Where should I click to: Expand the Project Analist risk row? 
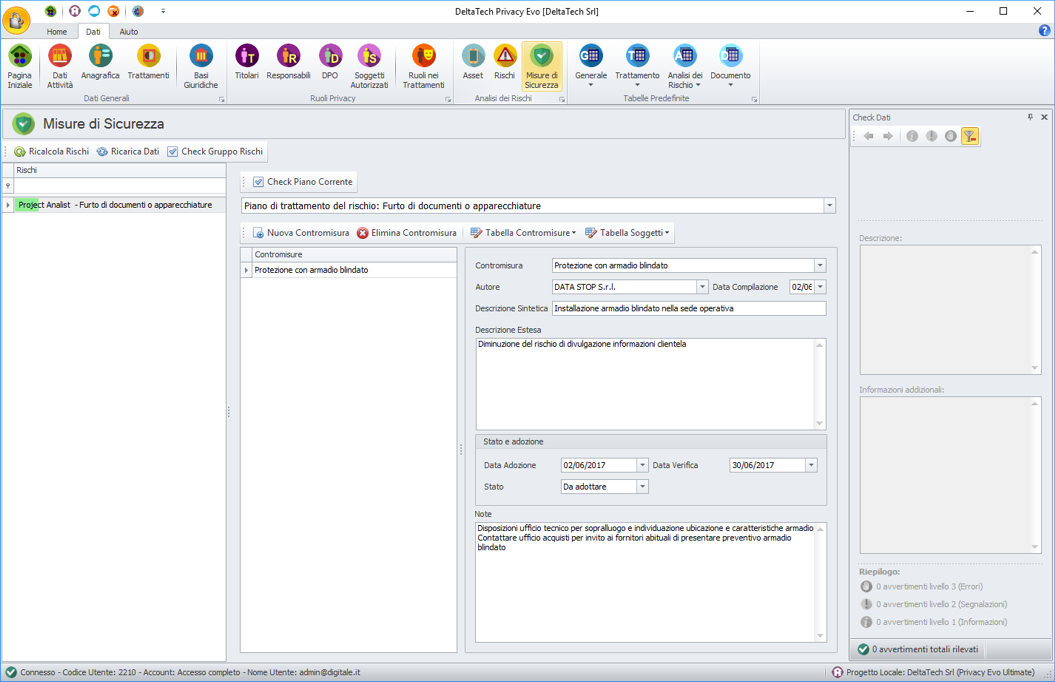tap(8, 205)
